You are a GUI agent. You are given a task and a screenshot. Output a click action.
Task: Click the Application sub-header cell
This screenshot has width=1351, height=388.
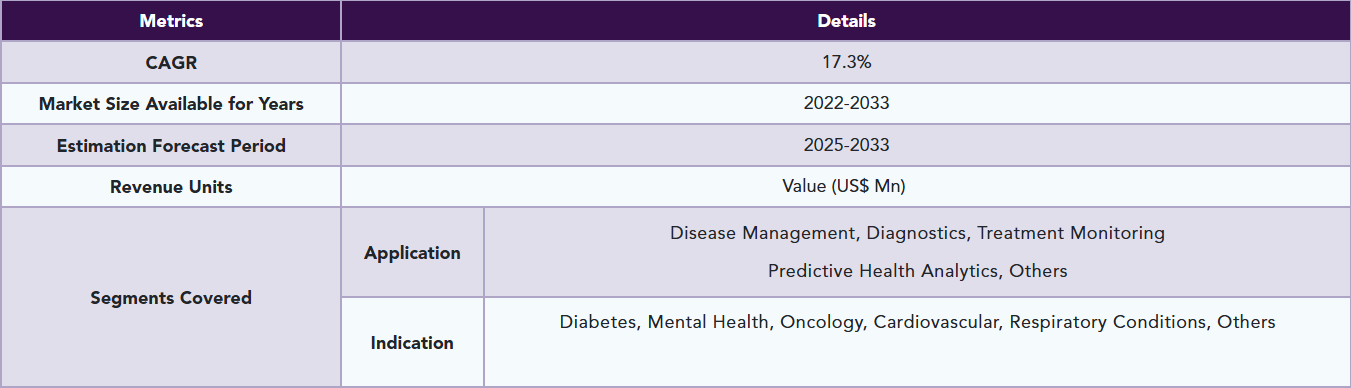pos(412,253)
